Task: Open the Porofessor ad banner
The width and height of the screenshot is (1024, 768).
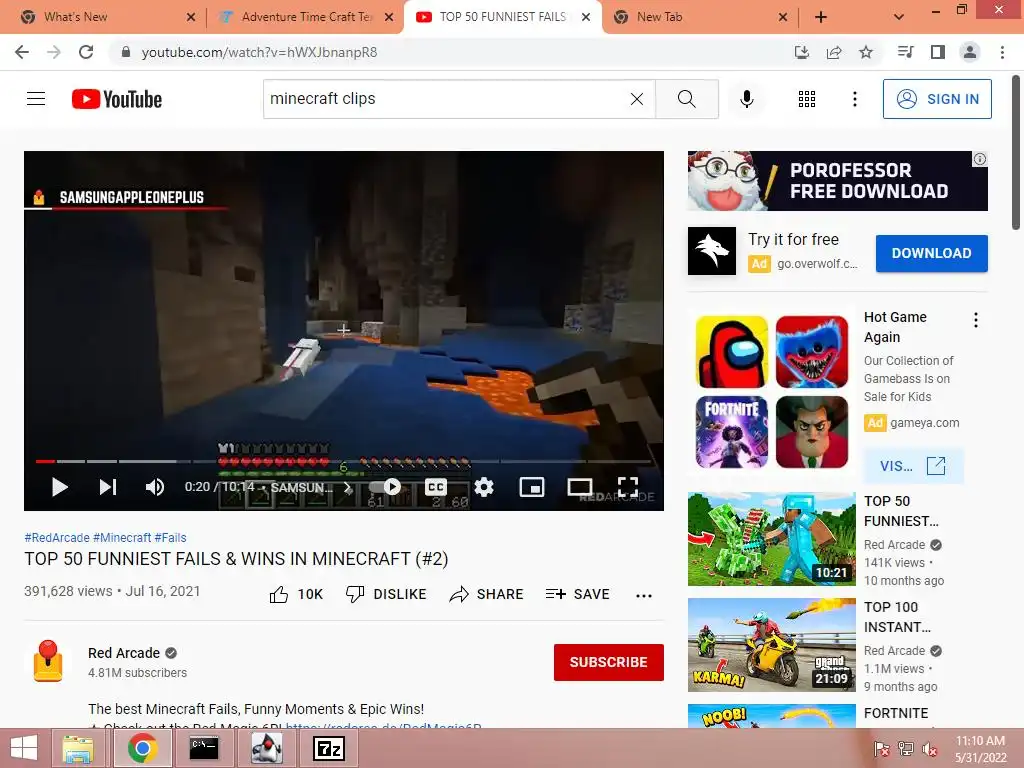Action: pyautogui.click(x=837, y=181)
